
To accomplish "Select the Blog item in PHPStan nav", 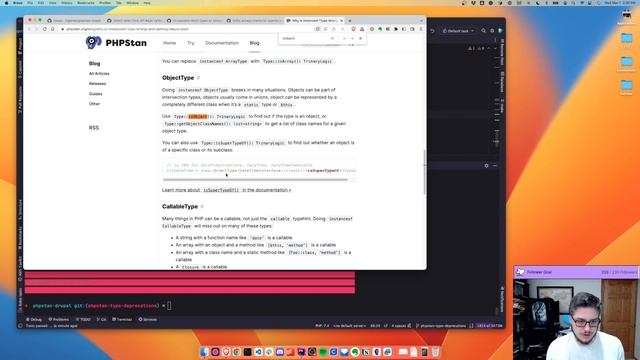I will pos(254,43).
